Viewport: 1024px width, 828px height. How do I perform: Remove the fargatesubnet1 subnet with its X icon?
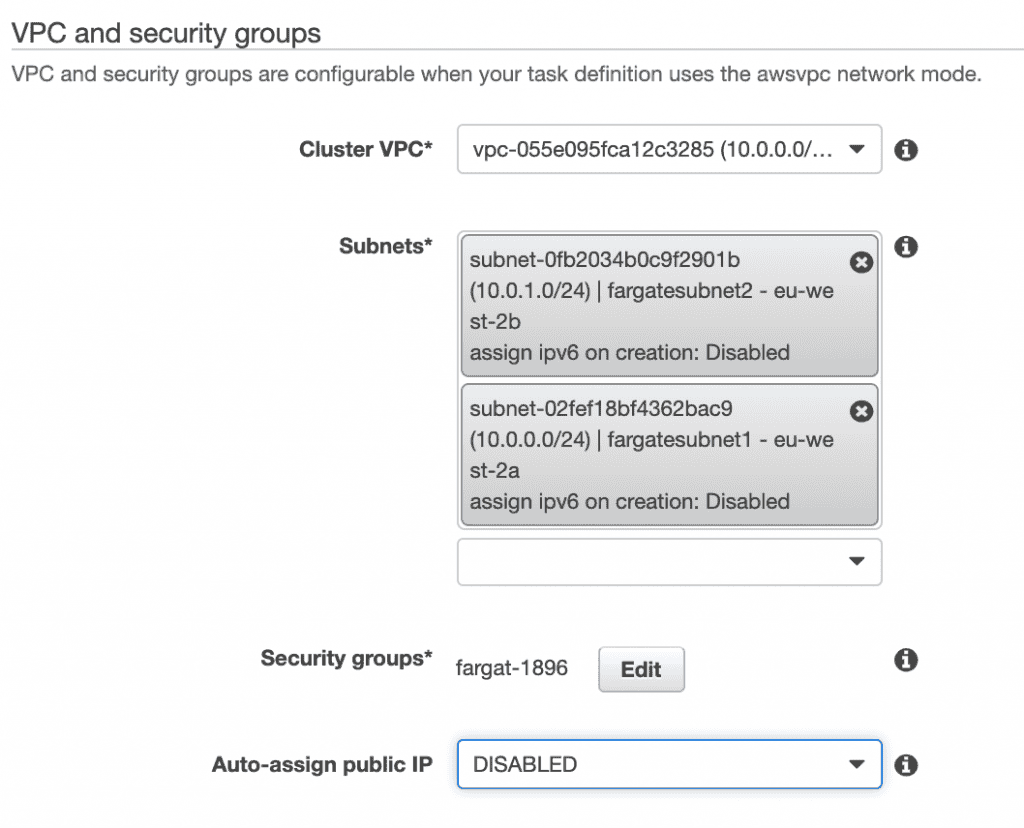(860, 411)
